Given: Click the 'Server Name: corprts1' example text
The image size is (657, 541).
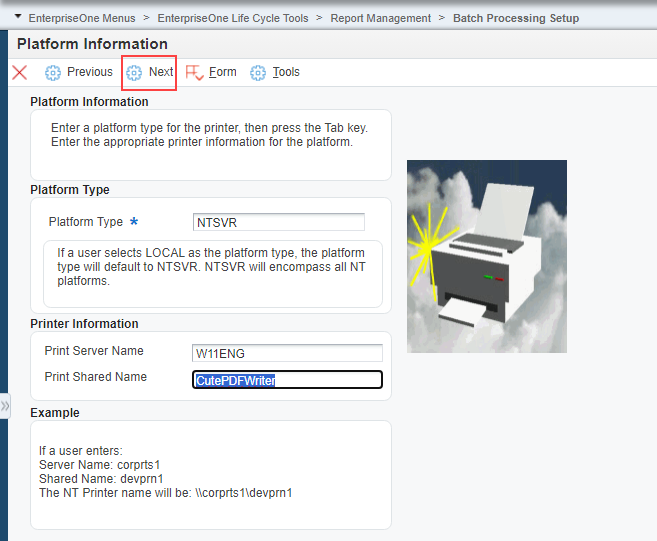Looking at the screenshot, I should [x=100, y=465].
